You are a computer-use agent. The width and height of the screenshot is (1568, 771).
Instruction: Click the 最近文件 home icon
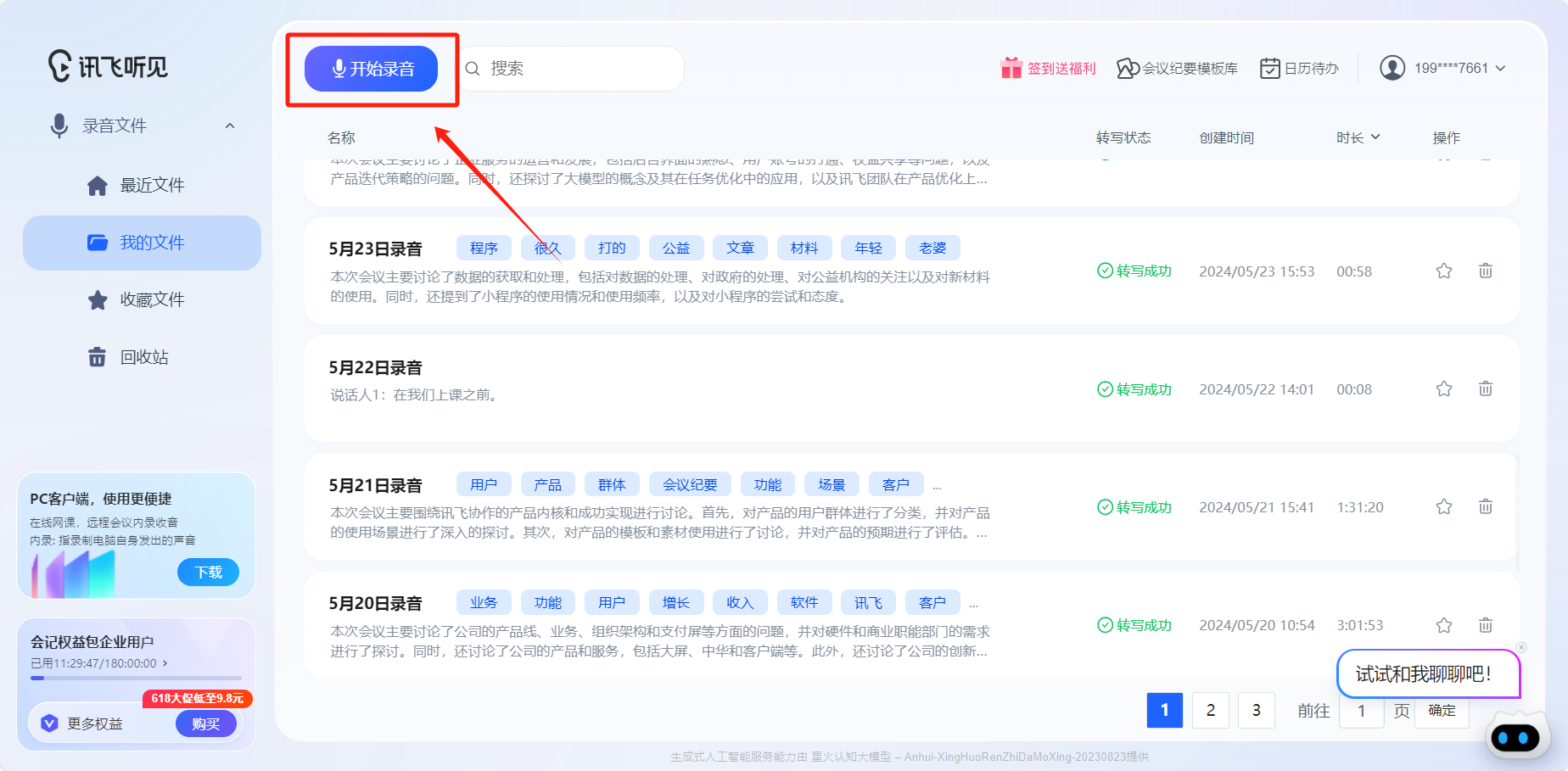[x=98, y=185]
